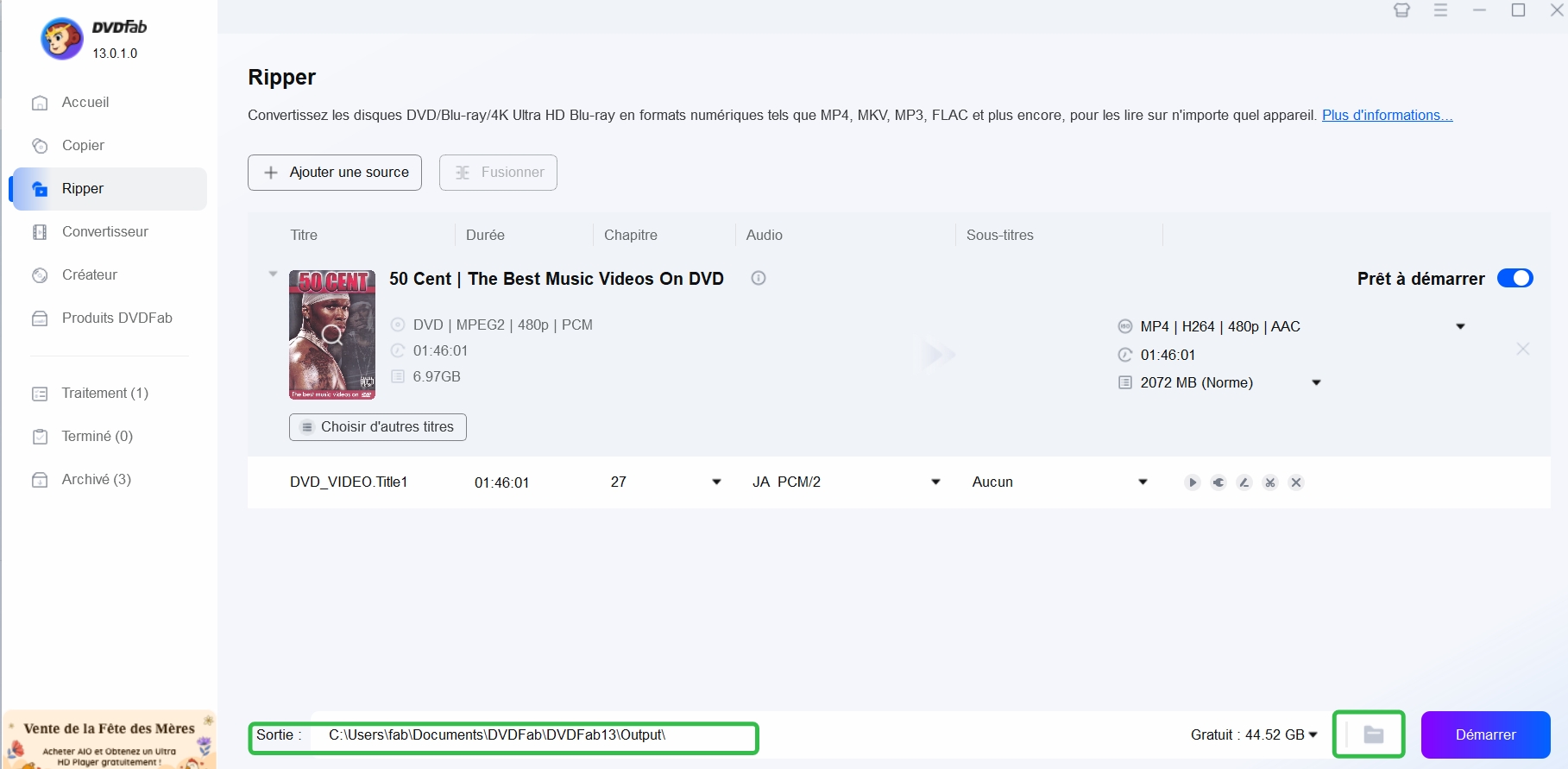Click the Fête des Mères promo banner
The image size is (1568, 769).
110,740
